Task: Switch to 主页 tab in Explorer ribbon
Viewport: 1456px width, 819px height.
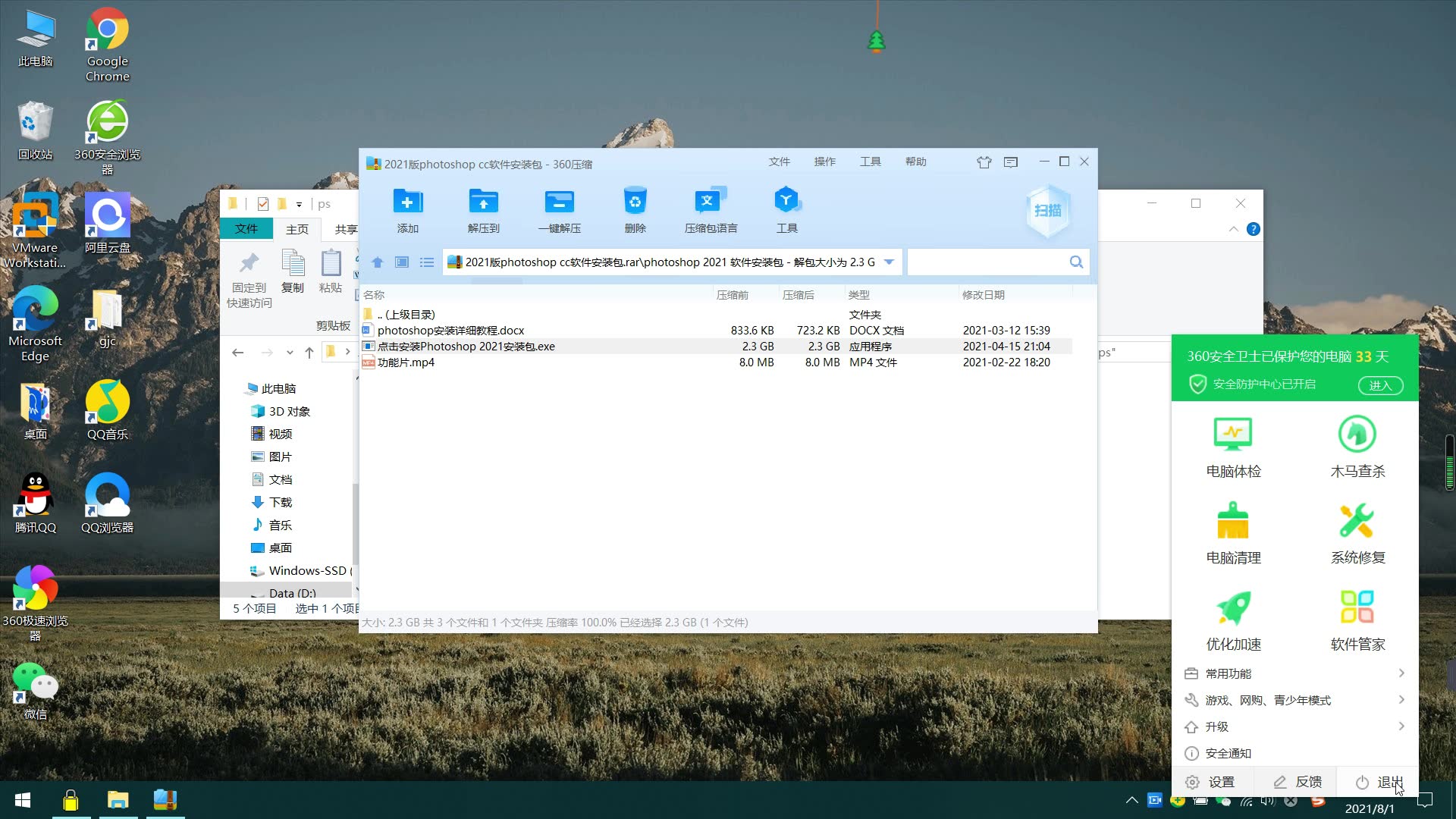Action: (297, 229)
